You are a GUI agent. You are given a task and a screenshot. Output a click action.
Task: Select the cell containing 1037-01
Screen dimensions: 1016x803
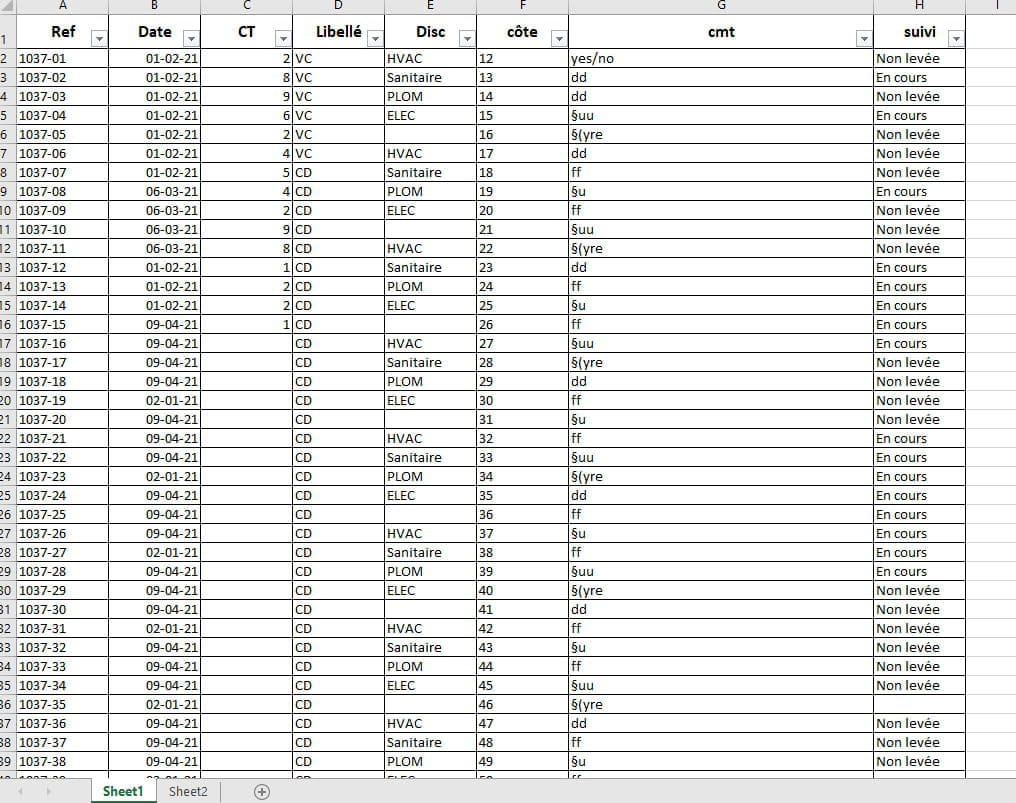(62, 58)
